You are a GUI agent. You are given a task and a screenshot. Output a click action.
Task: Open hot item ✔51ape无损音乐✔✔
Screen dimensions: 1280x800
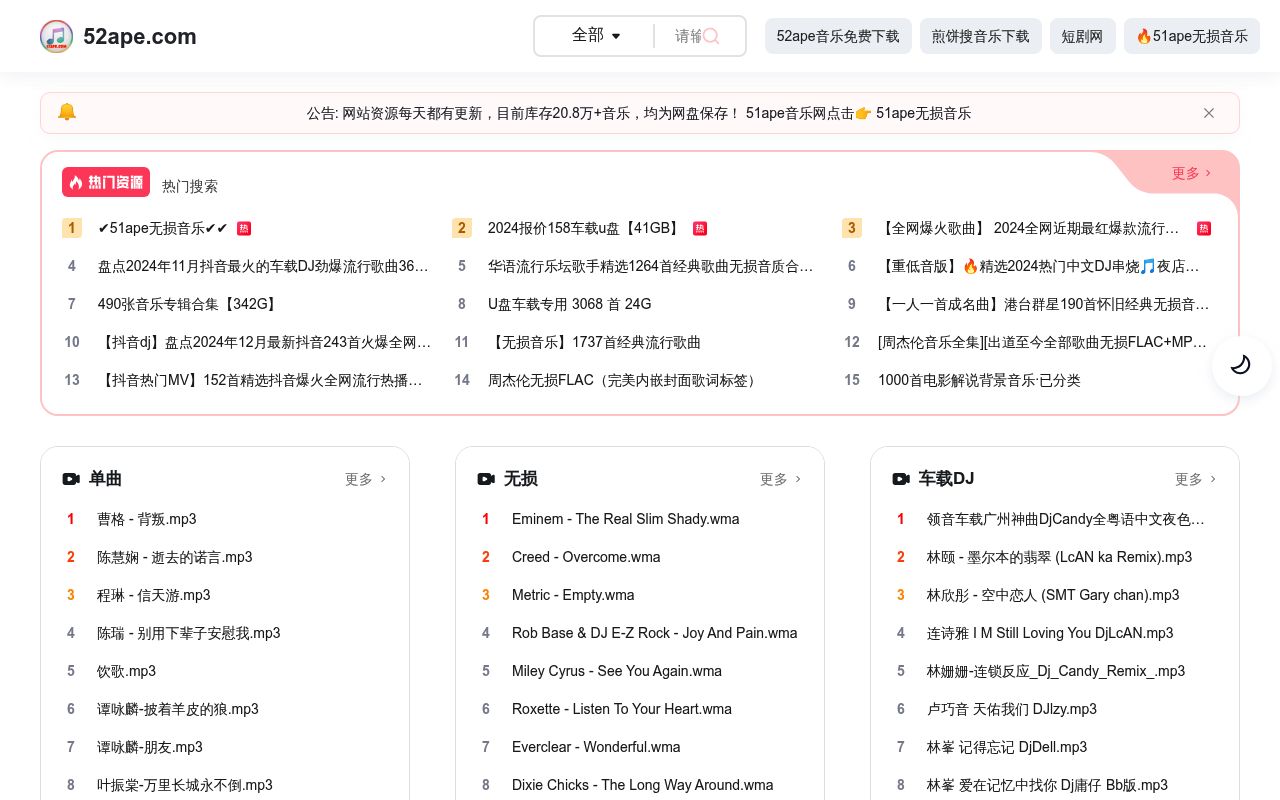click(163, 228)
